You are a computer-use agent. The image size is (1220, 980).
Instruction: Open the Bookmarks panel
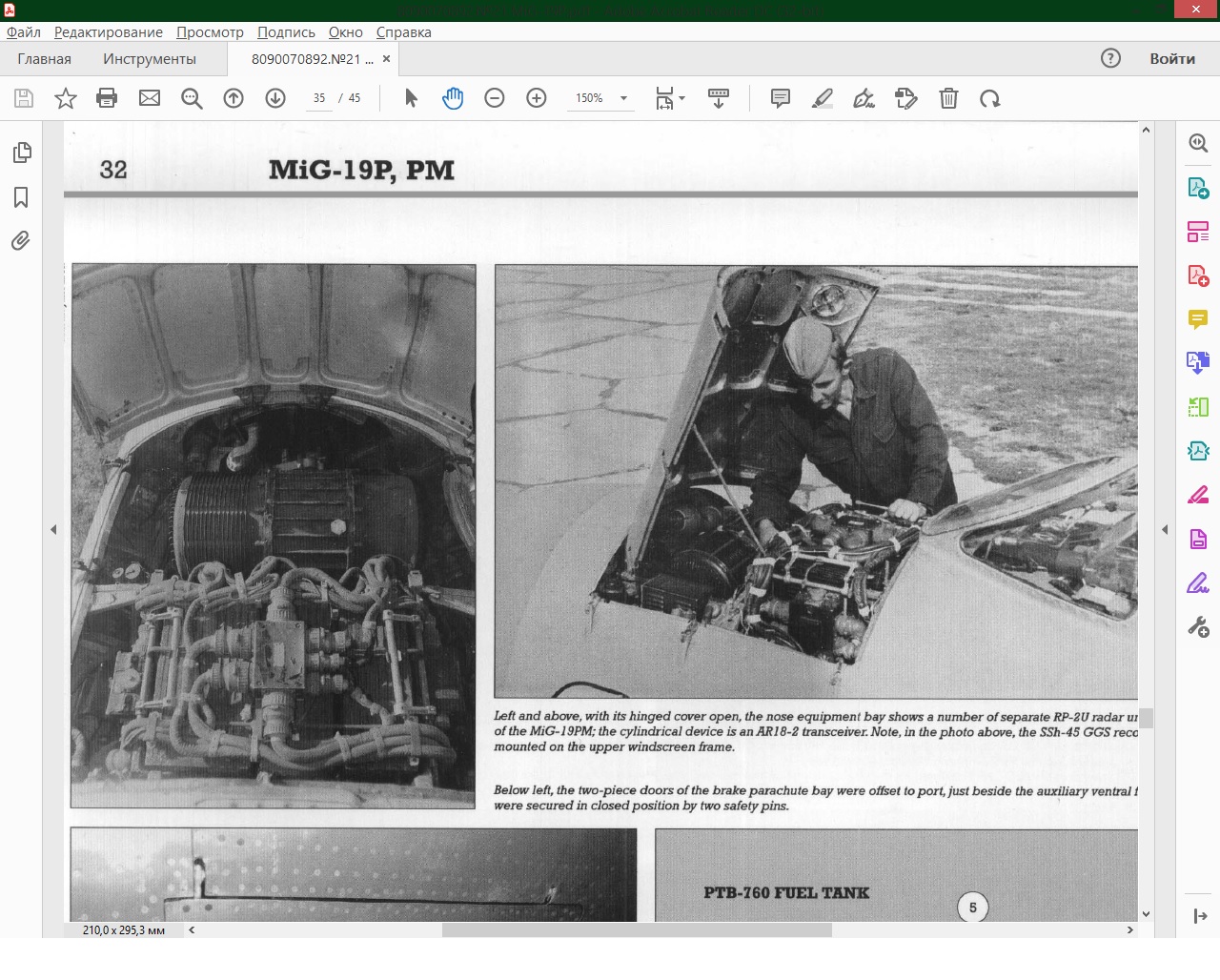pos(21,197)
